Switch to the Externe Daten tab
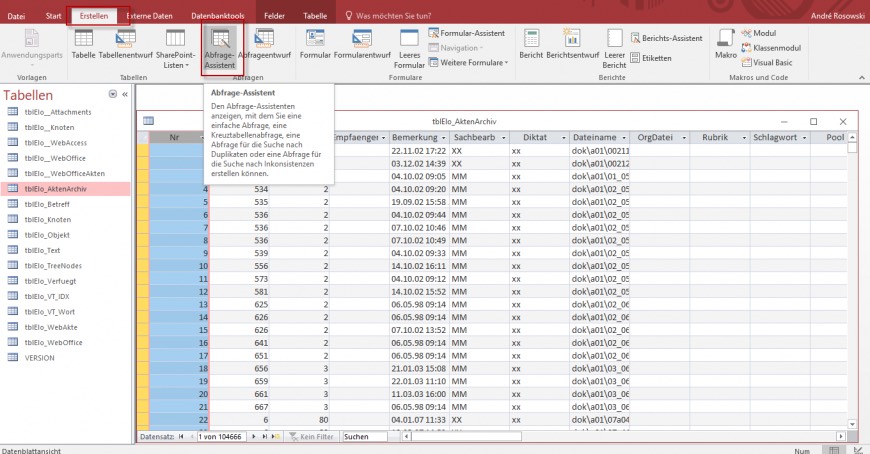Image resolution: width=870 pixels, height=454 pixels. pos(149,16)
